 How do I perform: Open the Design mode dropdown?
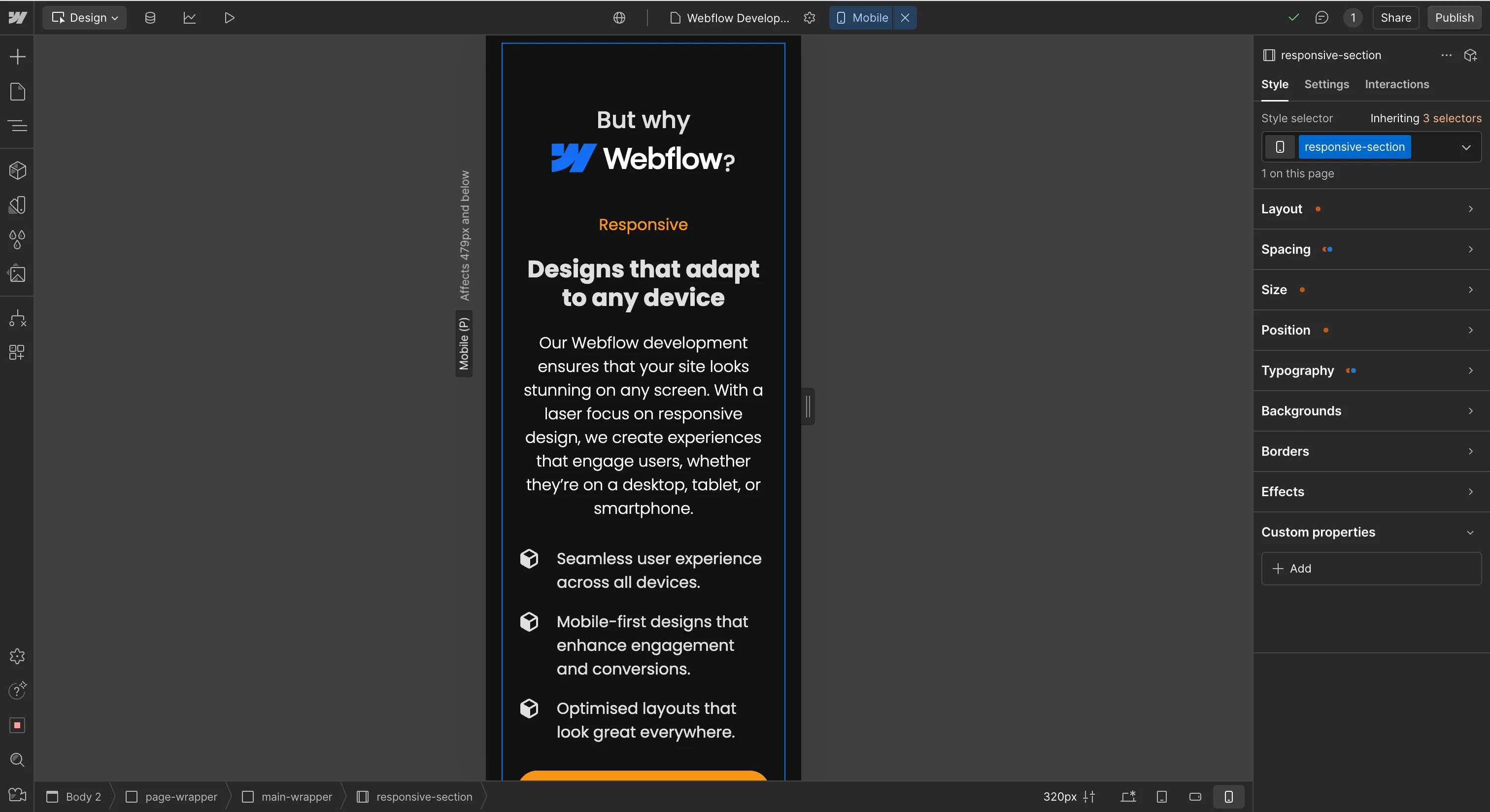click(x=84, y=17)
